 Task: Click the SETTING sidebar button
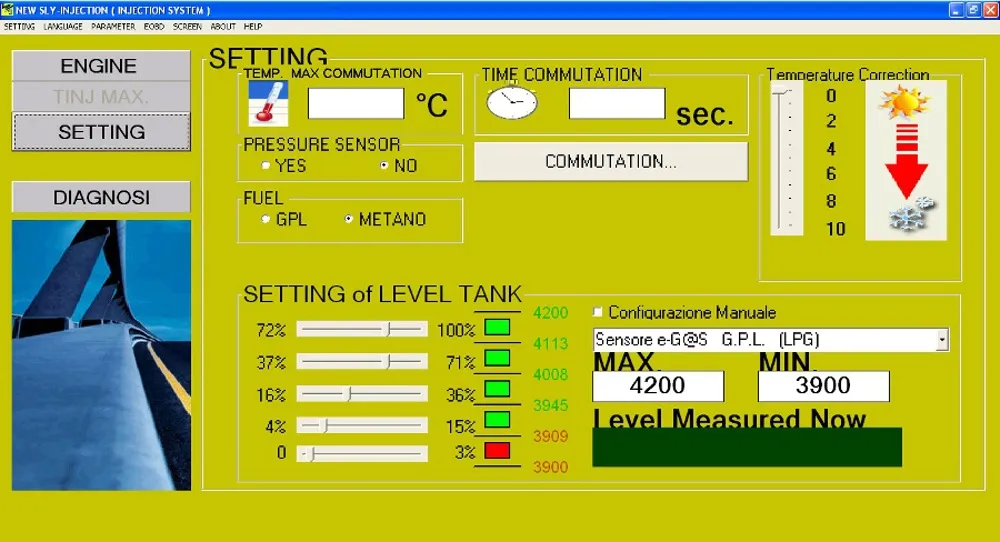[101, 132]
